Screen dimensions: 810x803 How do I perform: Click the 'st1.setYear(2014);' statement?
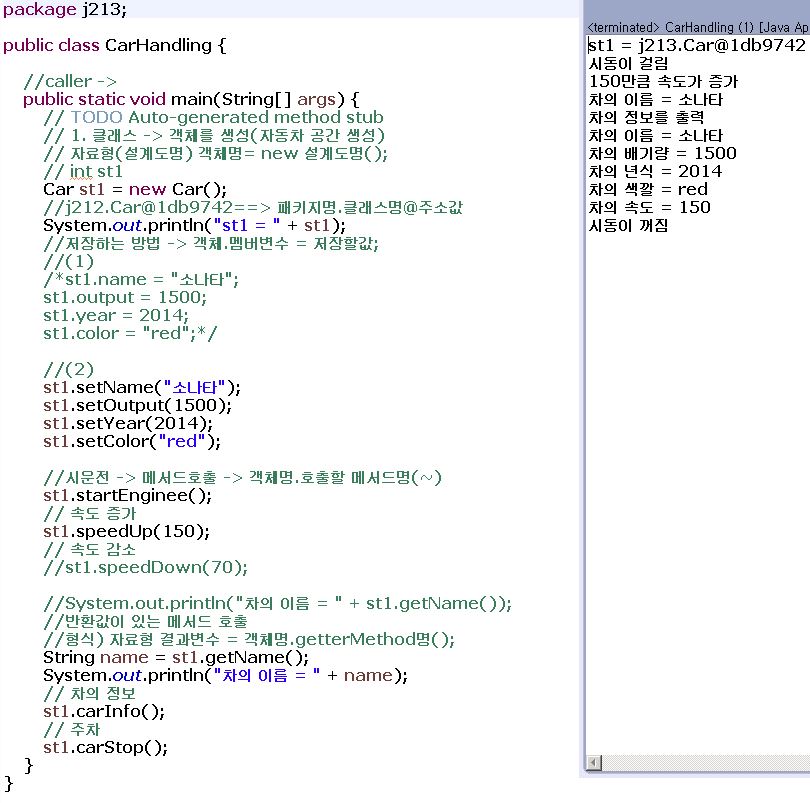coord(128,424)
